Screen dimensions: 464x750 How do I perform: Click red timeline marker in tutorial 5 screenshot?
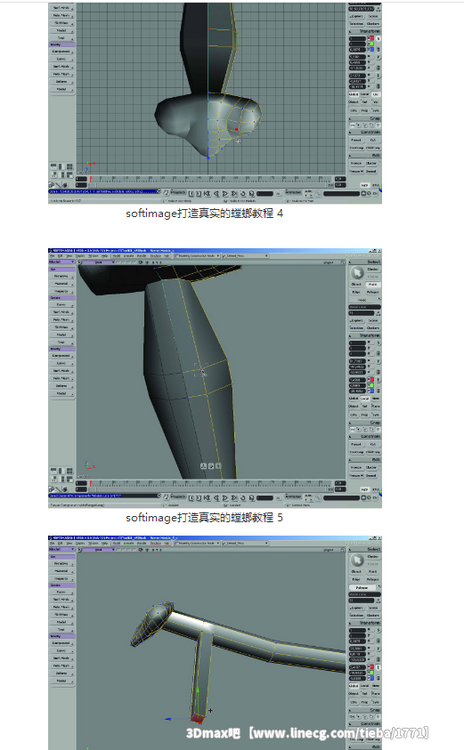(90, 483)
